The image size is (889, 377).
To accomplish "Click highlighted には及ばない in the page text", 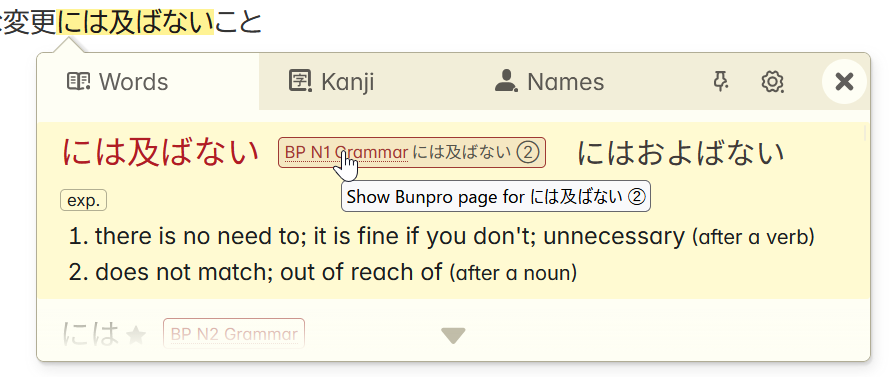I will (x=135, y=22).
